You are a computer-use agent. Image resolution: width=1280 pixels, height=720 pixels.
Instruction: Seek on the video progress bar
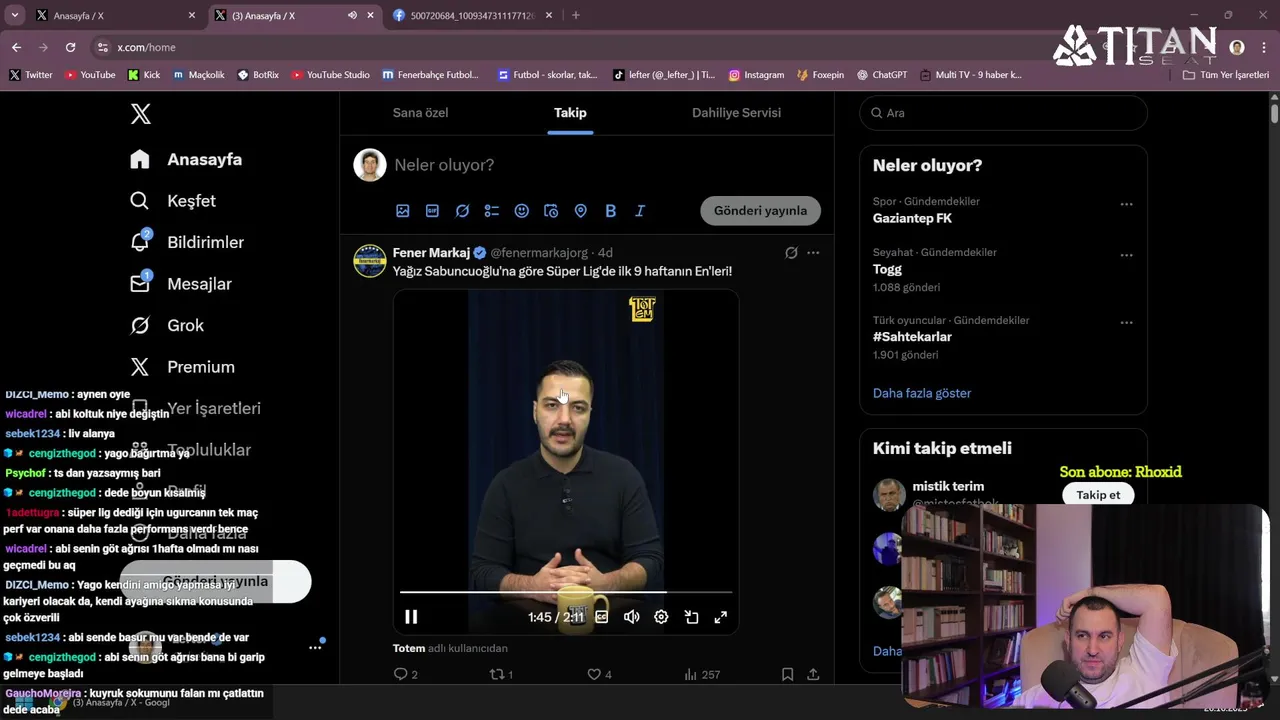pyautogui.click(x=566, y=592)
